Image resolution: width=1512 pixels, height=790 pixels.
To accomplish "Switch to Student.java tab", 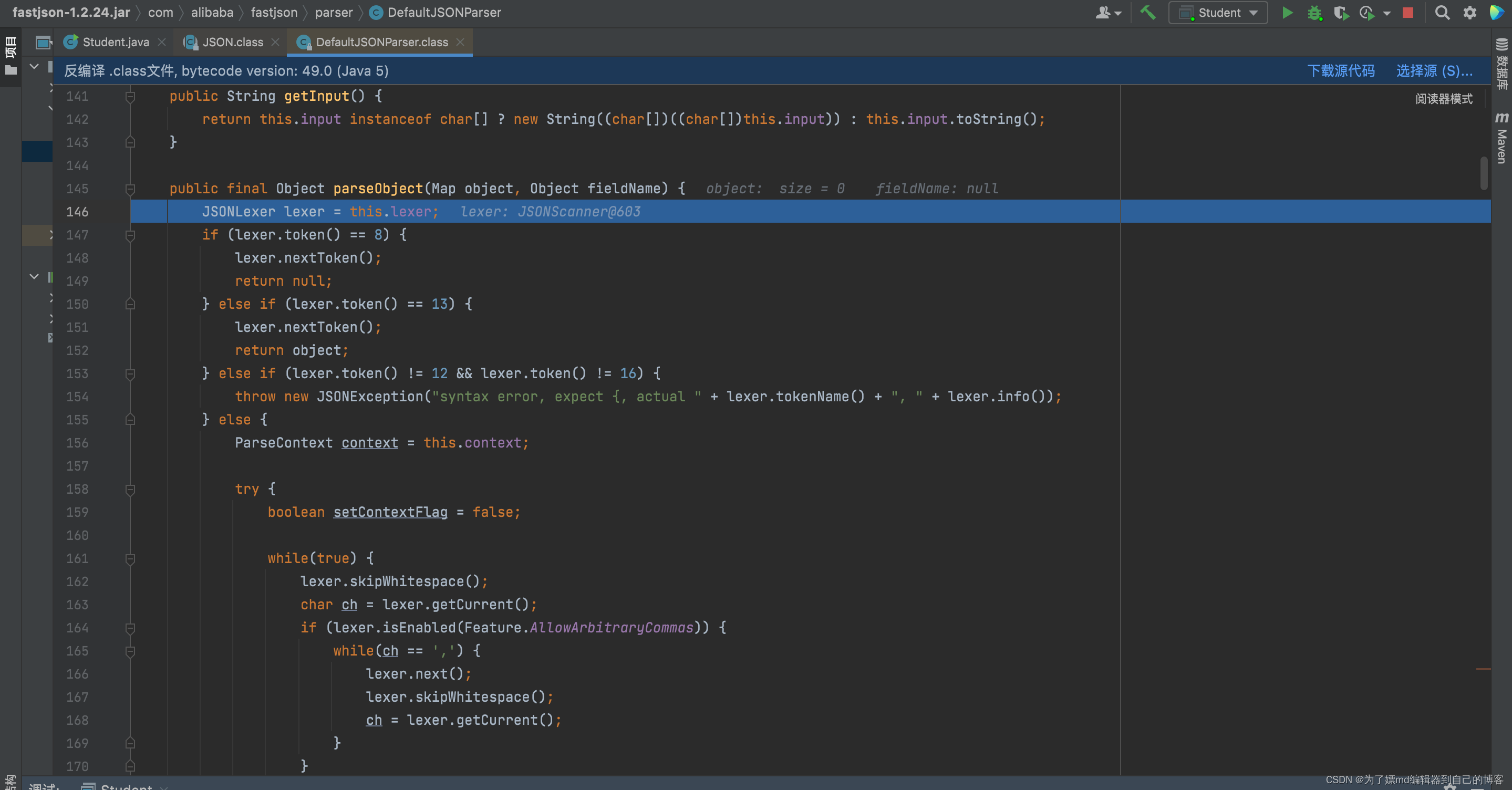I will 116,42.
